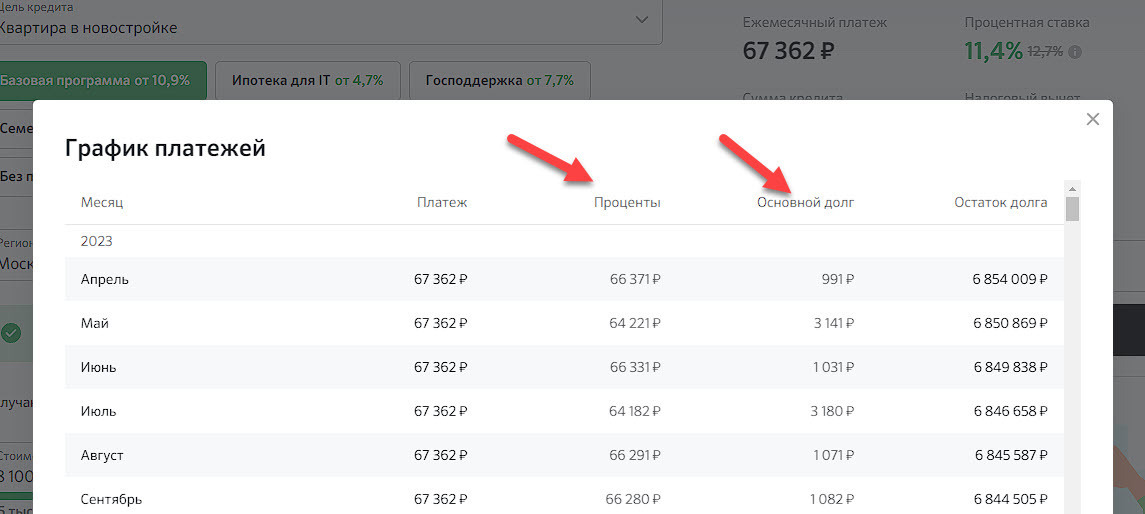Click the green checkmark icon behind dialog
This screenshot has height=514, width=1145.
click(x=10, y=334)
